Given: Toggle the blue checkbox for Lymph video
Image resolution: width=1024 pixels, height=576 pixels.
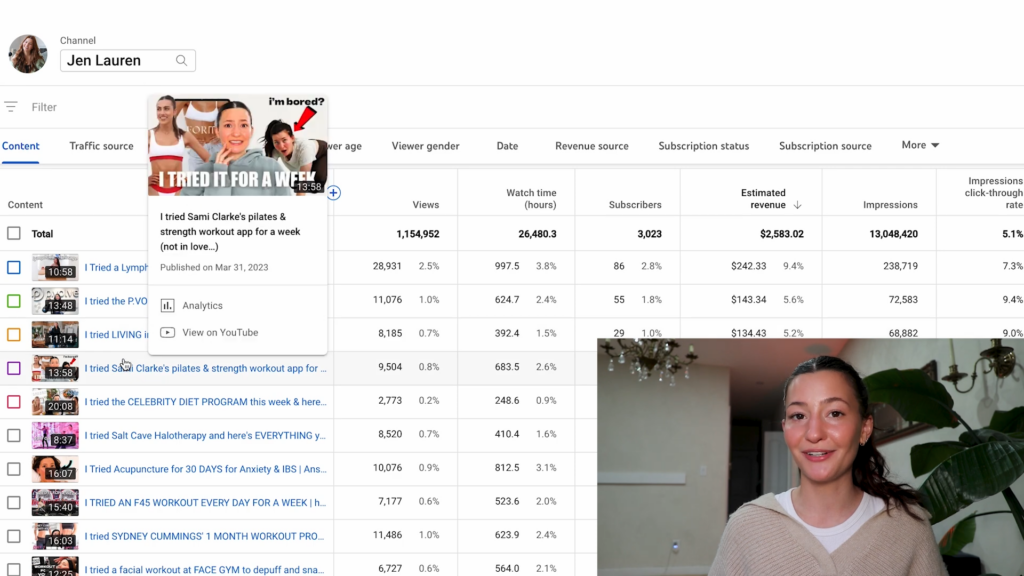Looking at the screenshot, I should click(14, 268).
